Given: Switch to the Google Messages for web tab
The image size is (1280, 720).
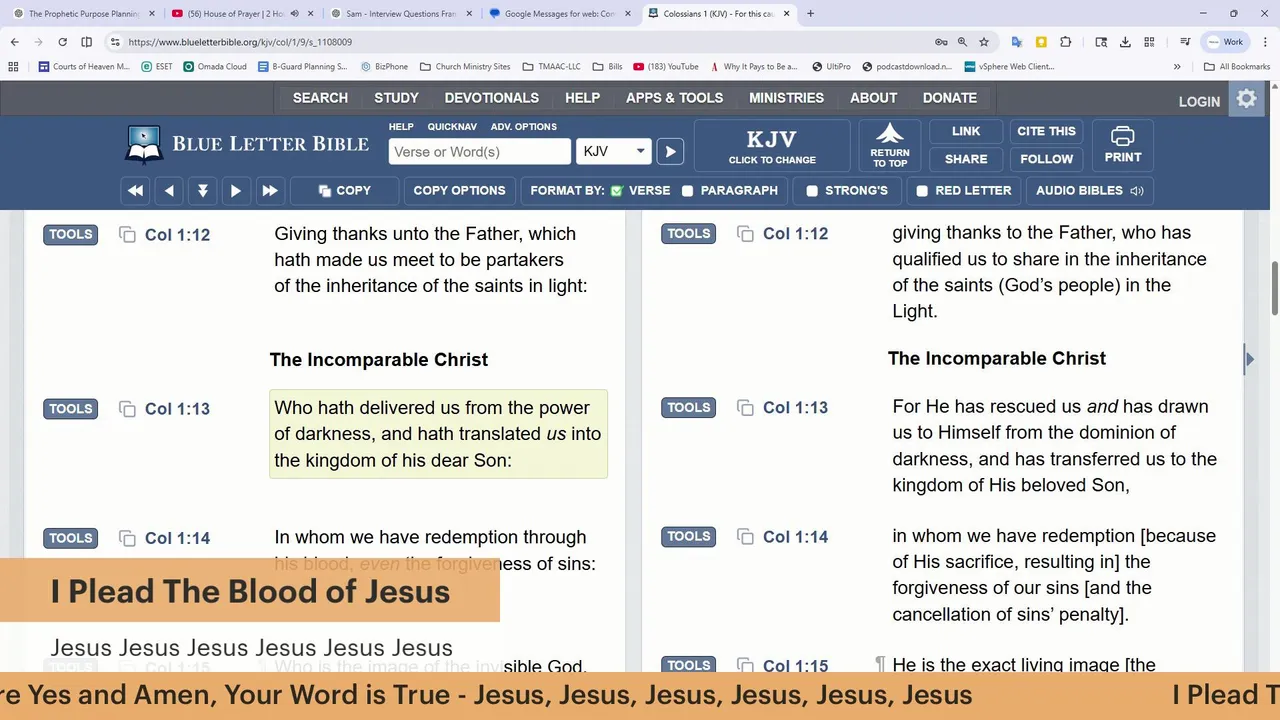Looking at the screenshot, I should [x=560, y=14].
